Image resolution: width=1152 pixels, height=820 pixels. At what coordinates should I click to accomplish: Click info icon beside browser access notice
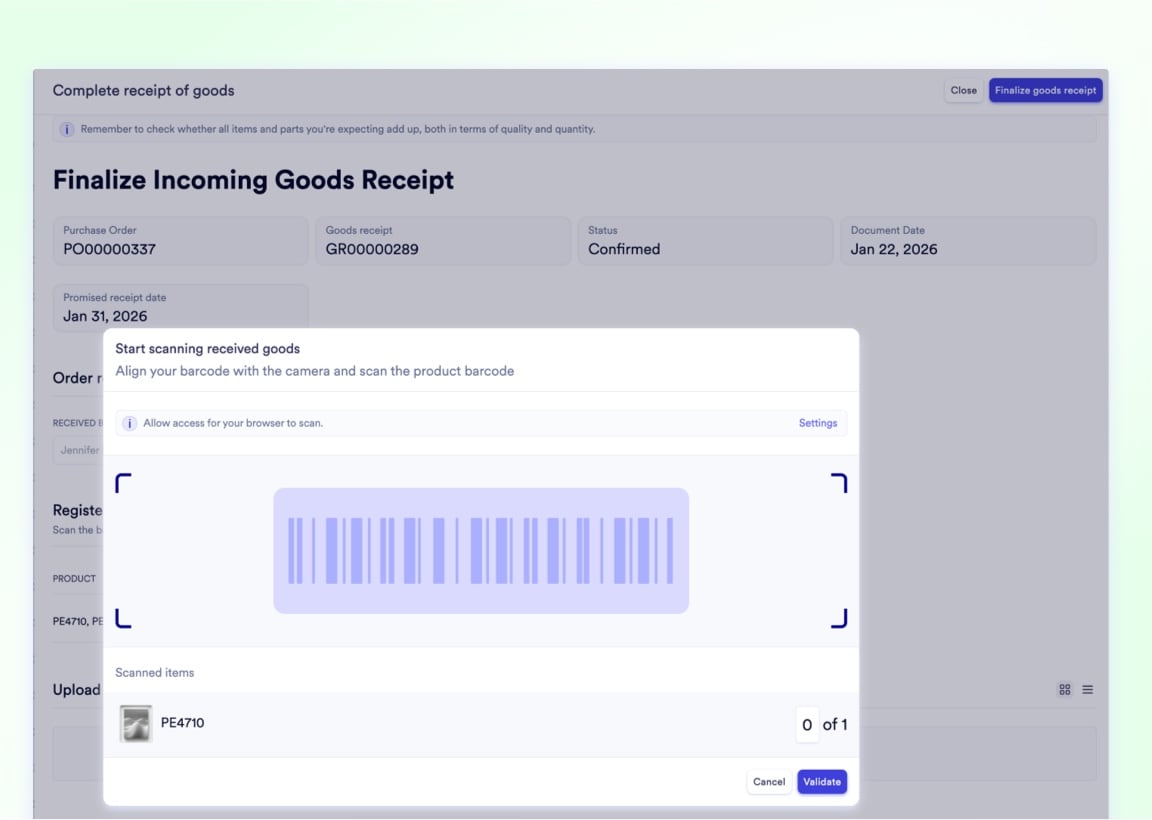(129, 423)
